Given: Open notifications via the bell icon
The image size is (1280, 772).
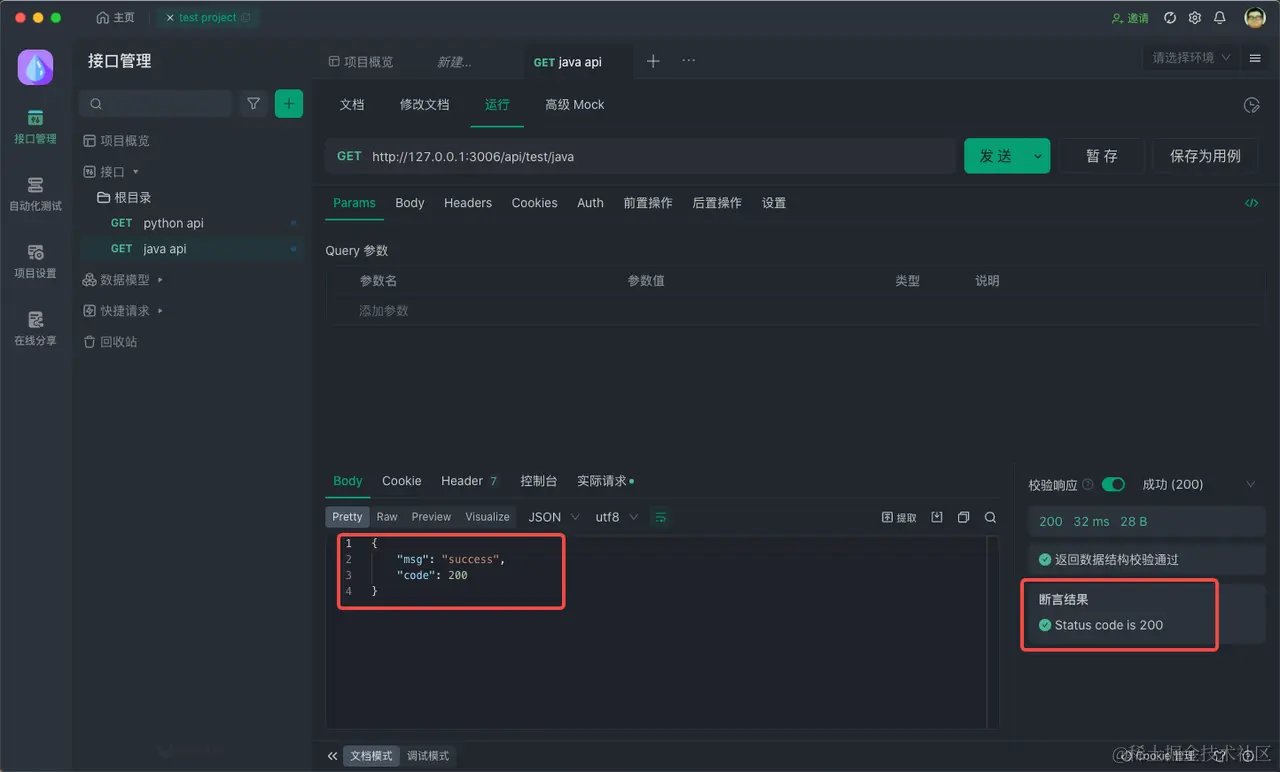Looking at the screenshot, I should (x=1220, y=18).
